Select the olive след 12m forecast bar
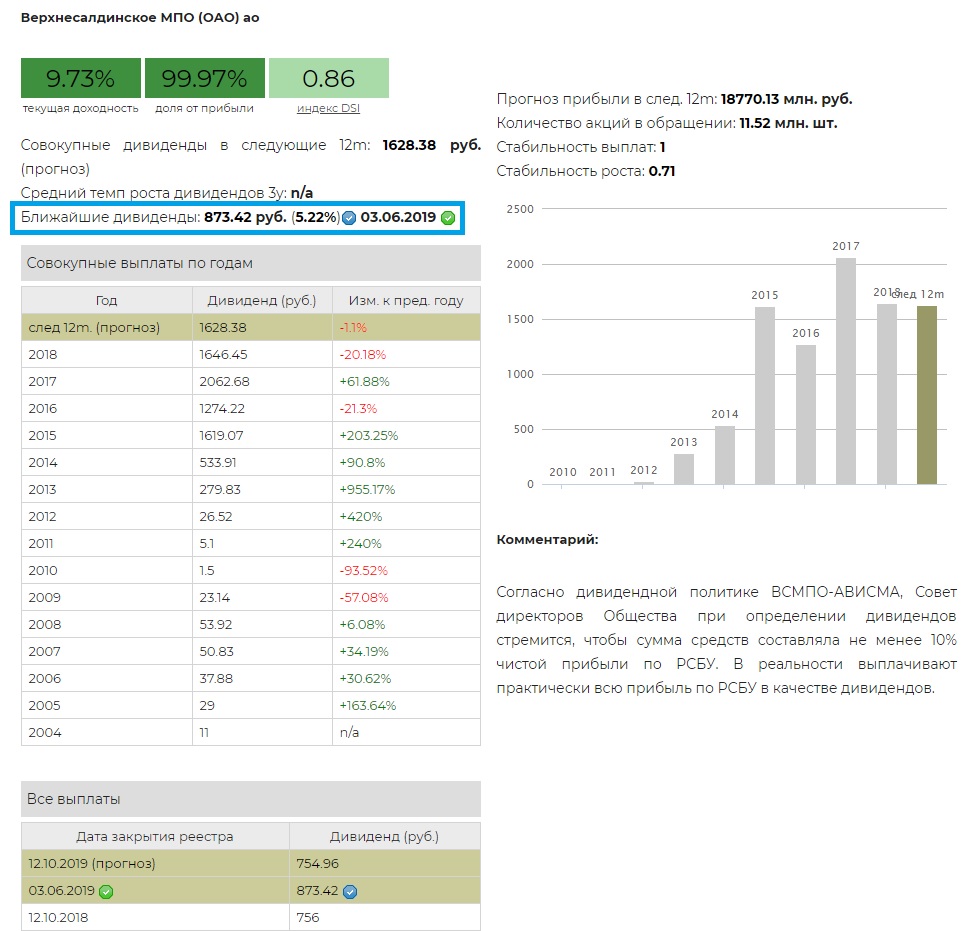 coord(926,394)
